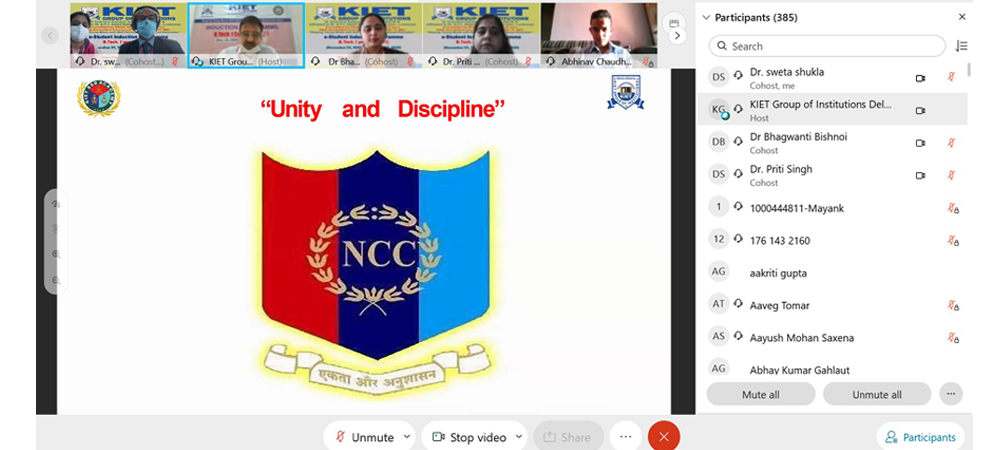Toggle the Participants panel button
This screenshot has height=450, width=1000.
[x=920, y=437]
